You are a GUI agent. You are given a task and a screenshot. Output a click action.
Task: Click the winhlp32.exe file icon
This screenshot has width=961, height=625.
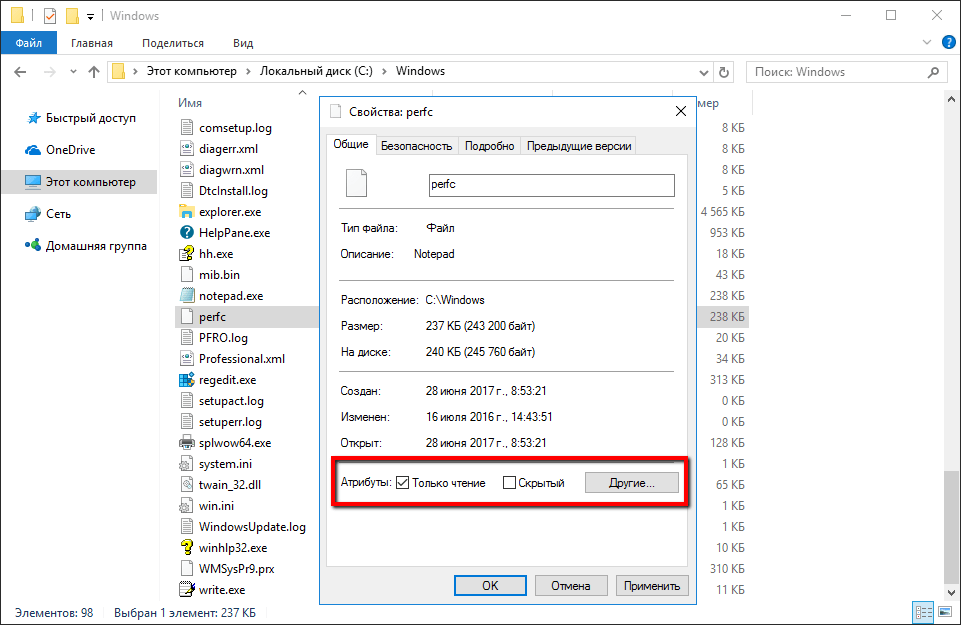(190, 547)
